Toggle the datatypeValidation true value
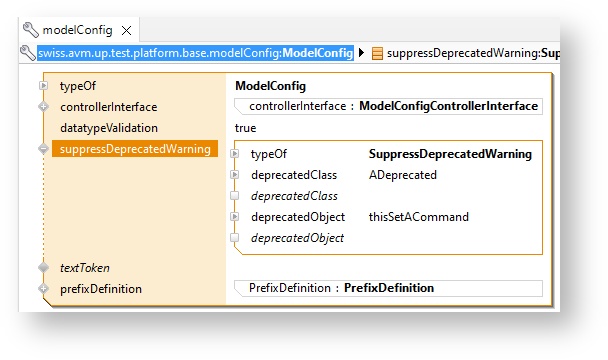Screen dimensions: 608x360 tap(245, 128)
